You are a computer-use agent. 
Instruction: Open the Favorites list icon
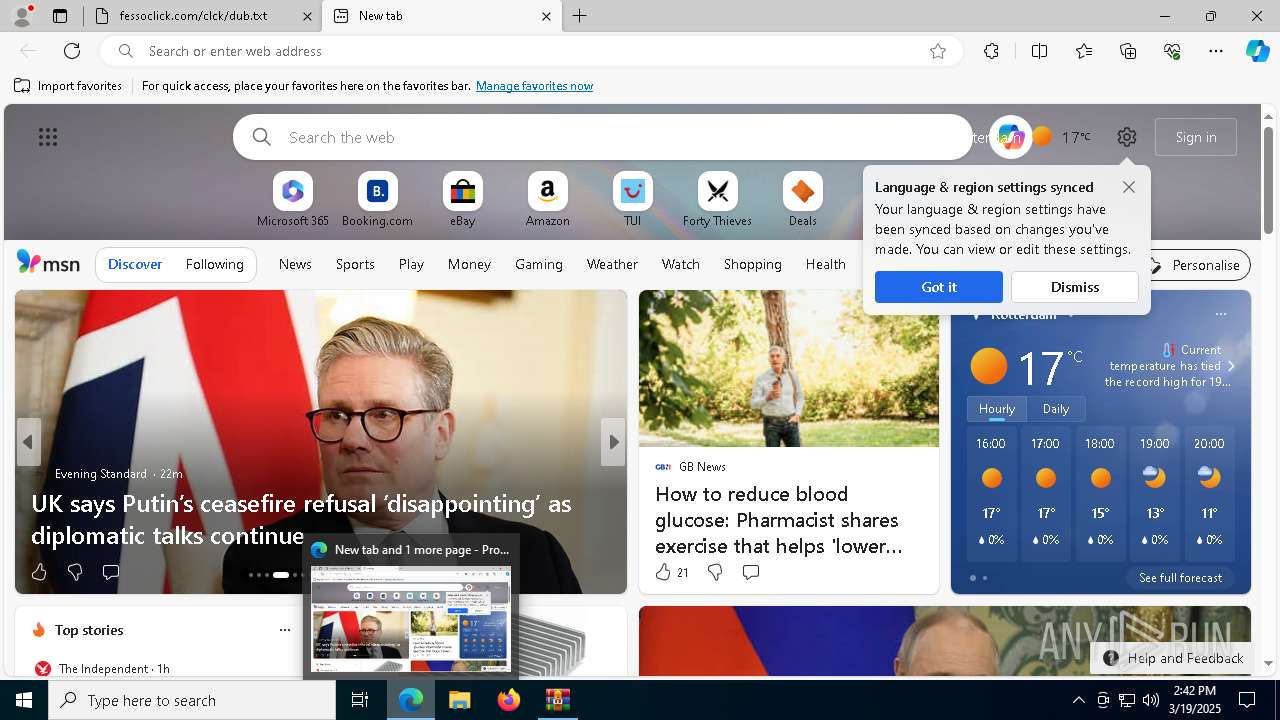point(1084,51)
